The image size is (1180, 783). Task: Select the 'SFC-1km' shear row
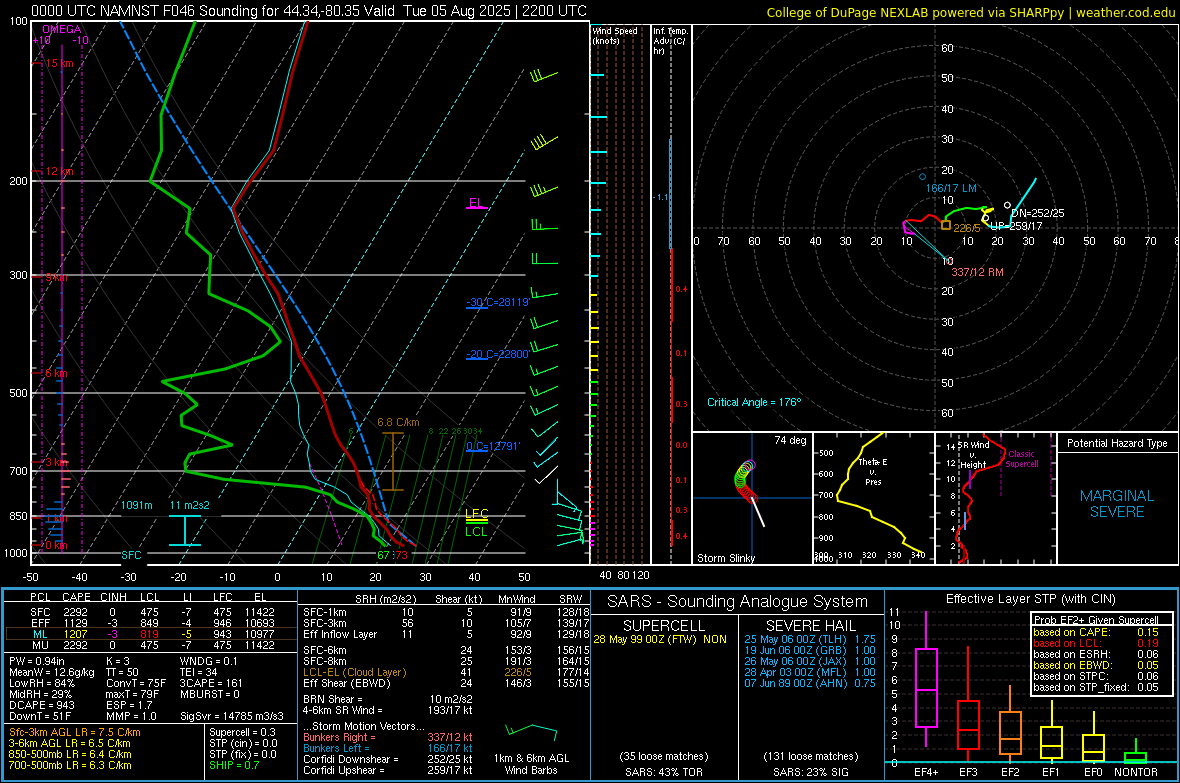446,612
